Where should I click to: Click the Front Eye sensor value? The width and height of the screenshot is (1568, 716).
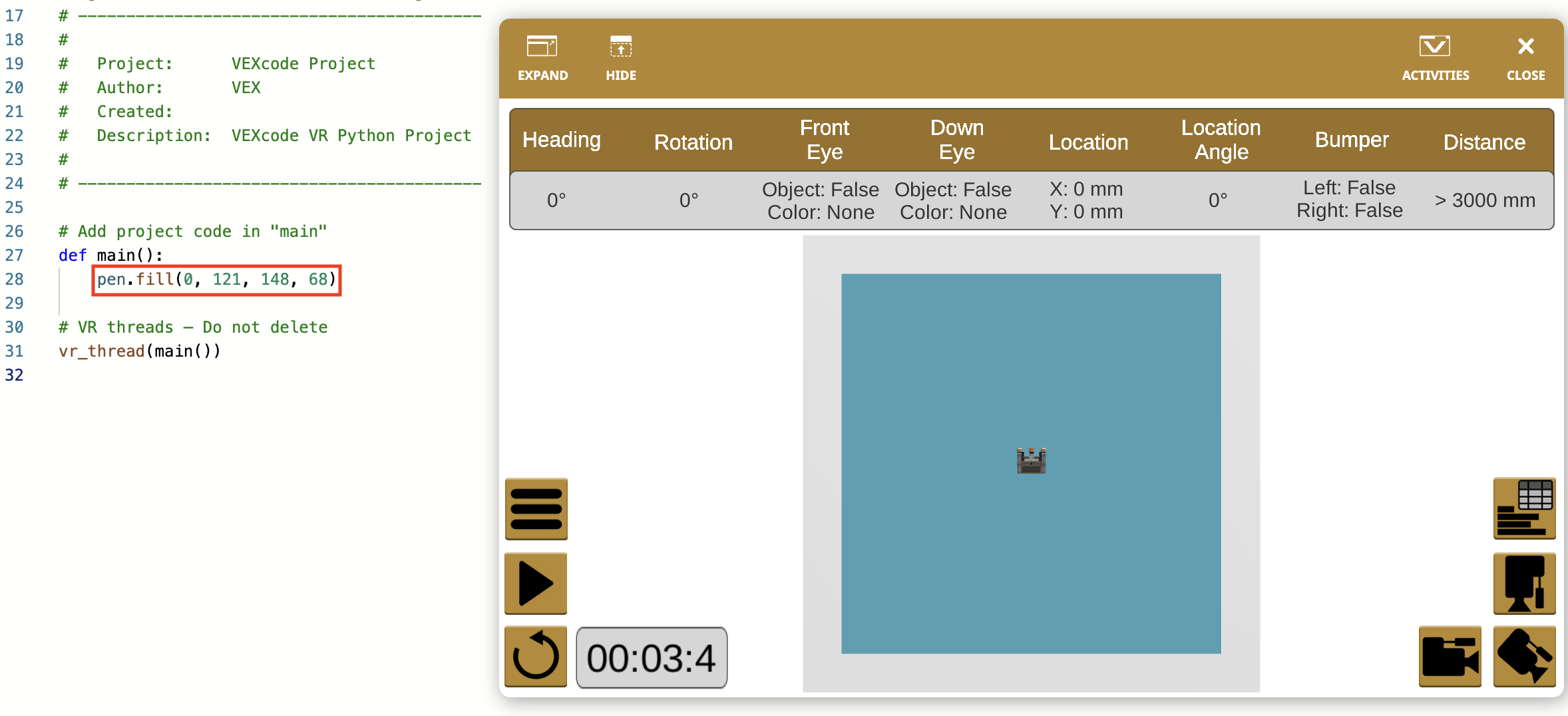click(x=820, y=201)
